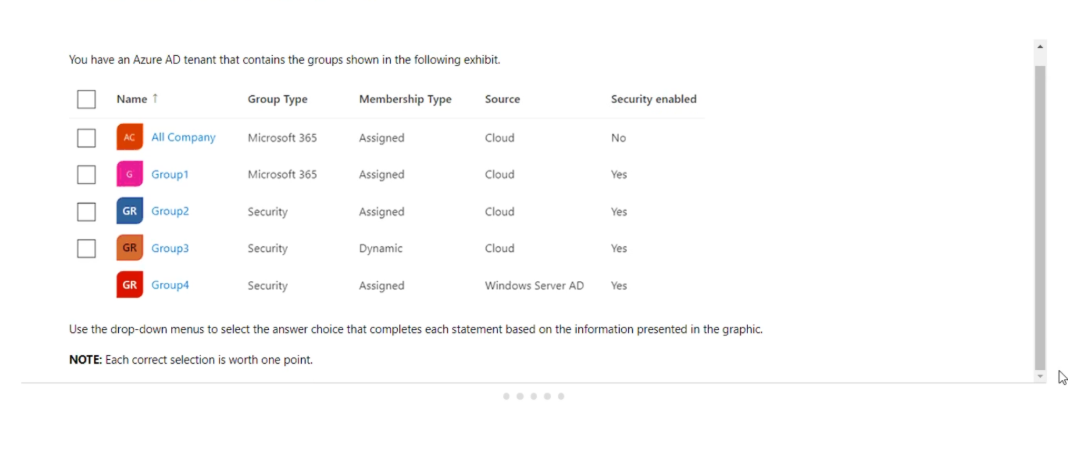Screen dimensions: 1069x455
Task: Sort by Membership Type column header
Action: (405, 99)
